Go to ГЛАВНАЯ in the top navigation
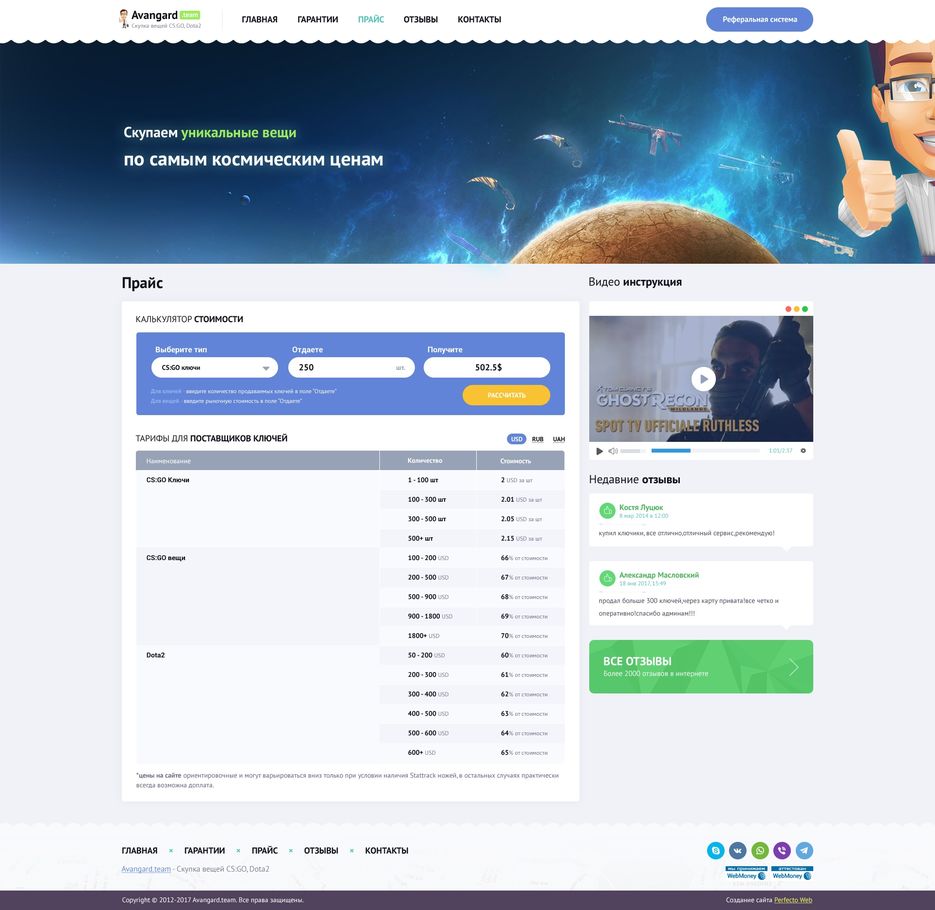 (x=259, y=20)
